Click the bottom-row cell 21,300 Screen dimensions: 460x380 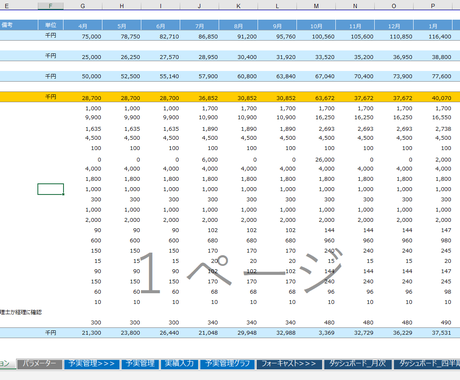click(x=83, y=332)
